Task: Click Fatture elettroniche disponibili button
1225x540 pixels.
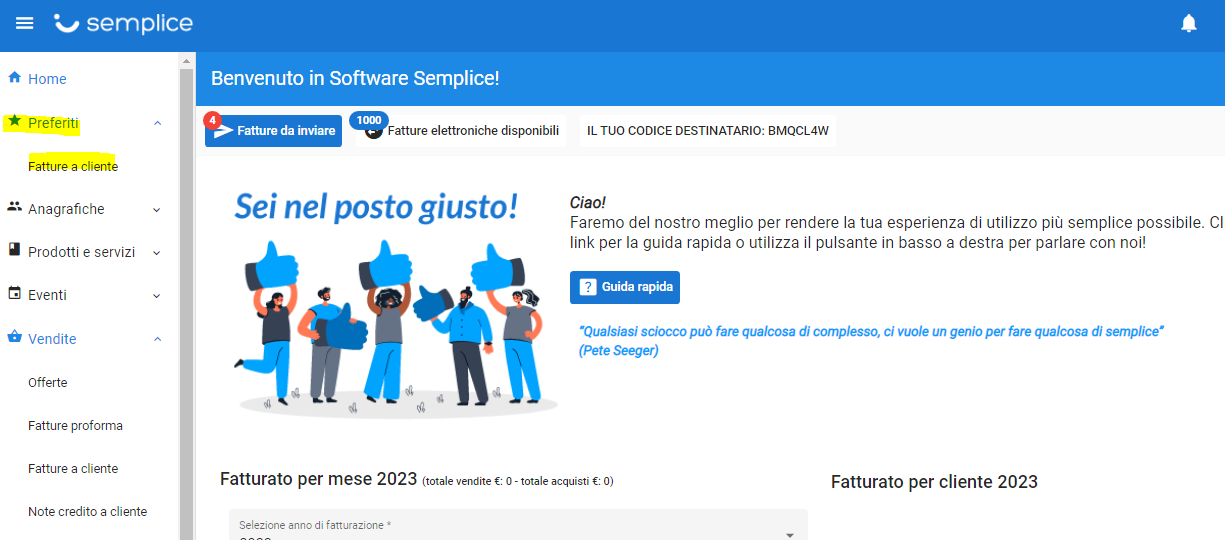Action: coord(459,131)
